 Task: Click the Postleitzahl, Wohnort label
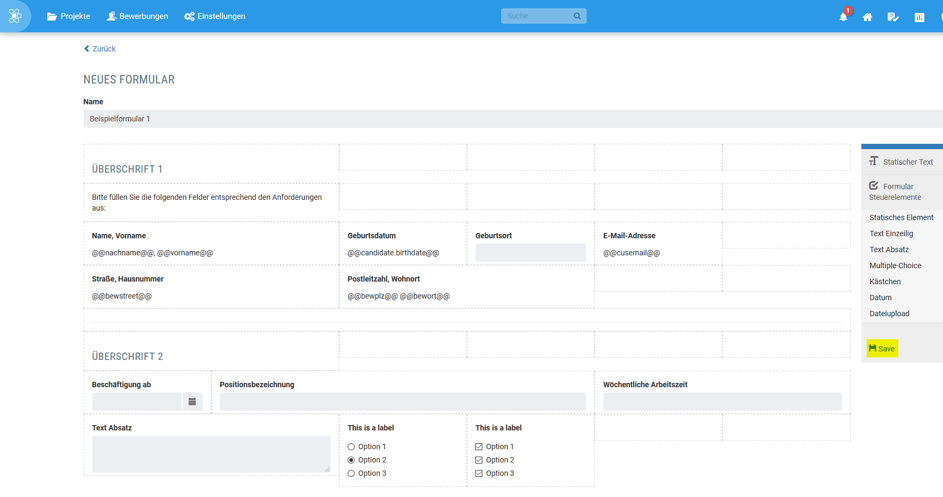[x=384, y=279]
